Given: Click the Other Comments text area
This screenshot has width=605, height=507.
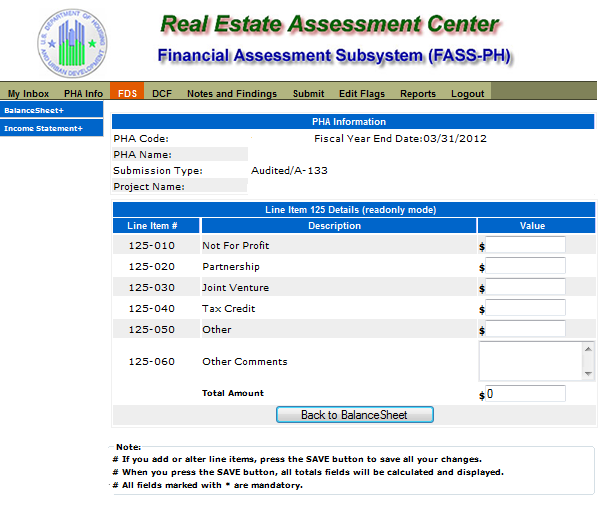Looking at the screenshot, I should [x=531, y=361].
